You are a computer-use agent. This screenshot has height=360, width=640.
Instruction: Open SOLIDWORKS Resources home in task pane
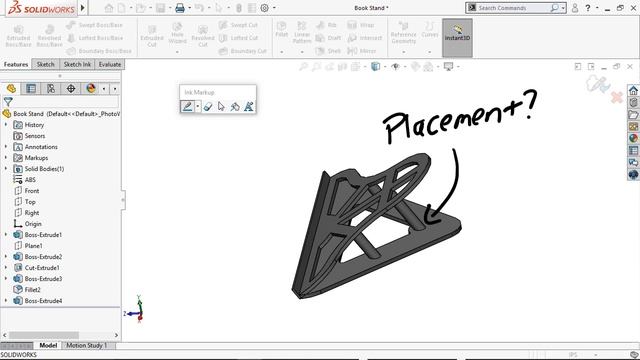[x=633, y=90]
